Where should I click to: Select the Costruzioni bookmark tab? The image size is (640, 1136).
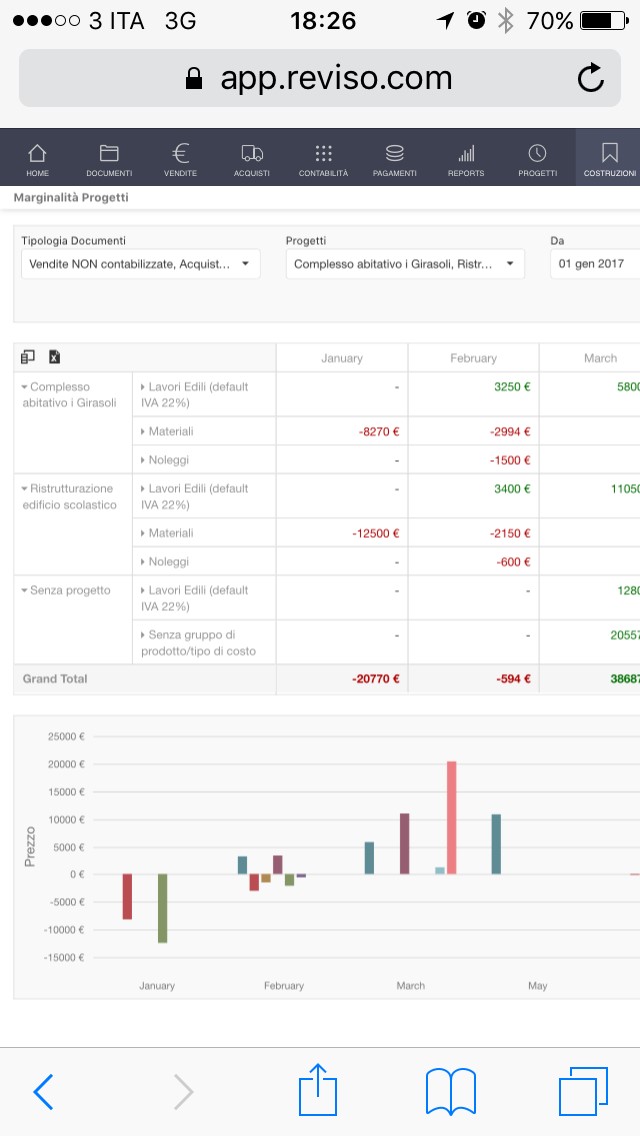(x=609, y=159)
